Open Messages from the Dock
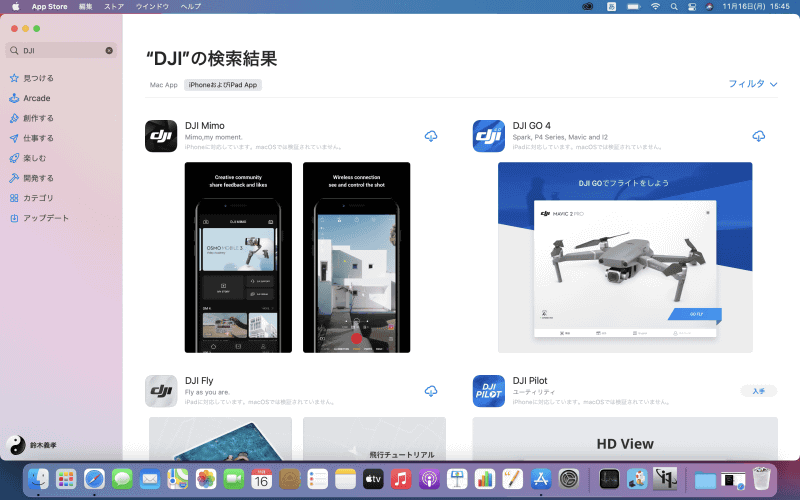Screen dimensions: 800x500 pyautogui.click(x=122, y=479)
